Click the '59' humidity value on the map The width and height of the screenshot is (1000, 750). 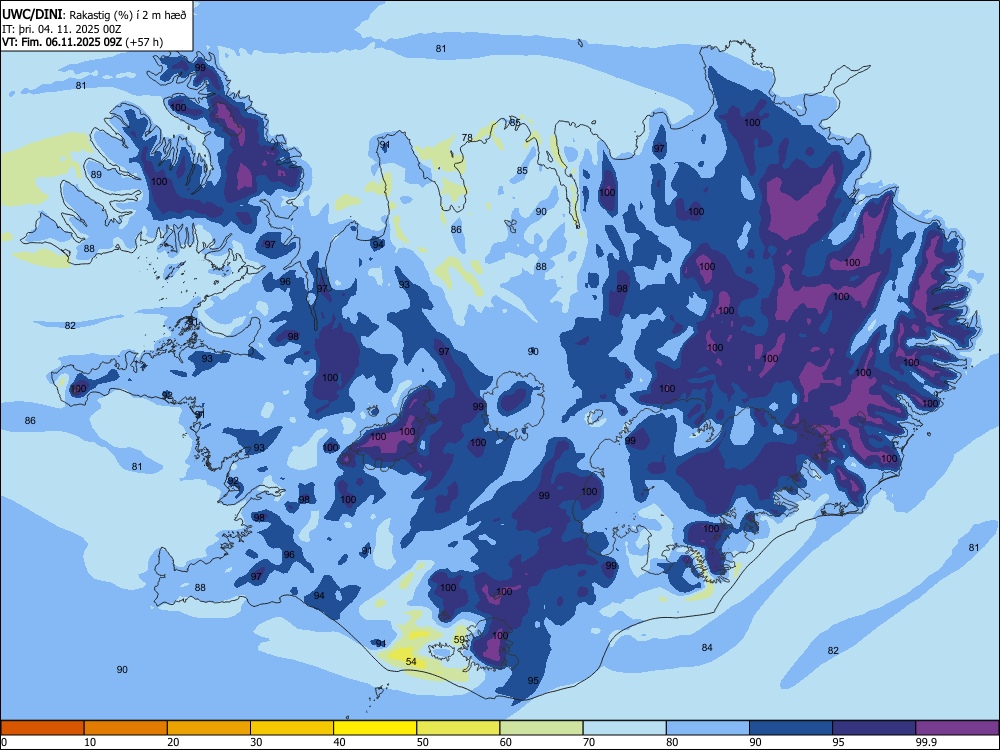pos(459,640)
